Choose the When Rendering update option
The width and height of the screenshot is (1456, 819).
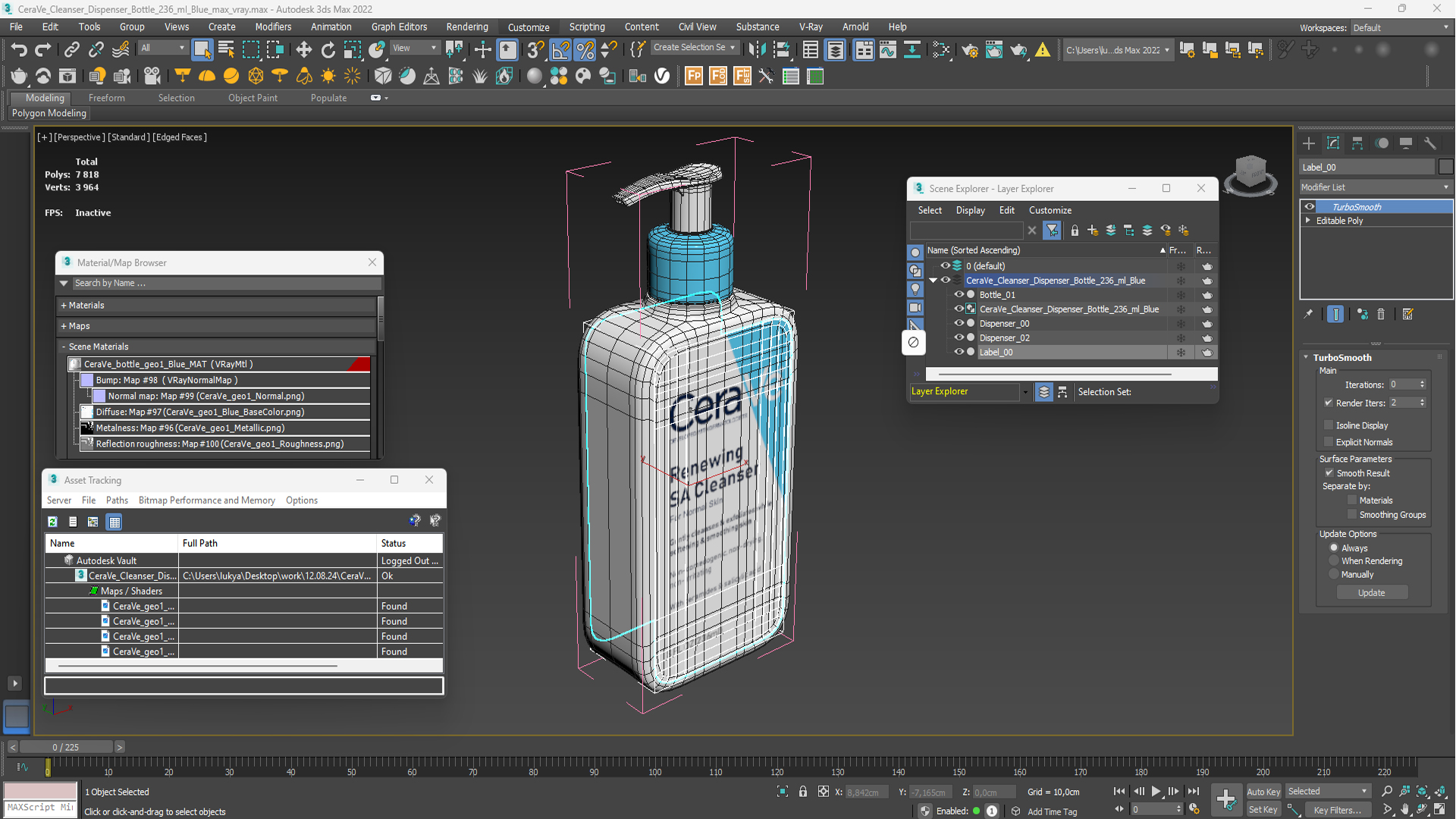tap(1334, 561)
